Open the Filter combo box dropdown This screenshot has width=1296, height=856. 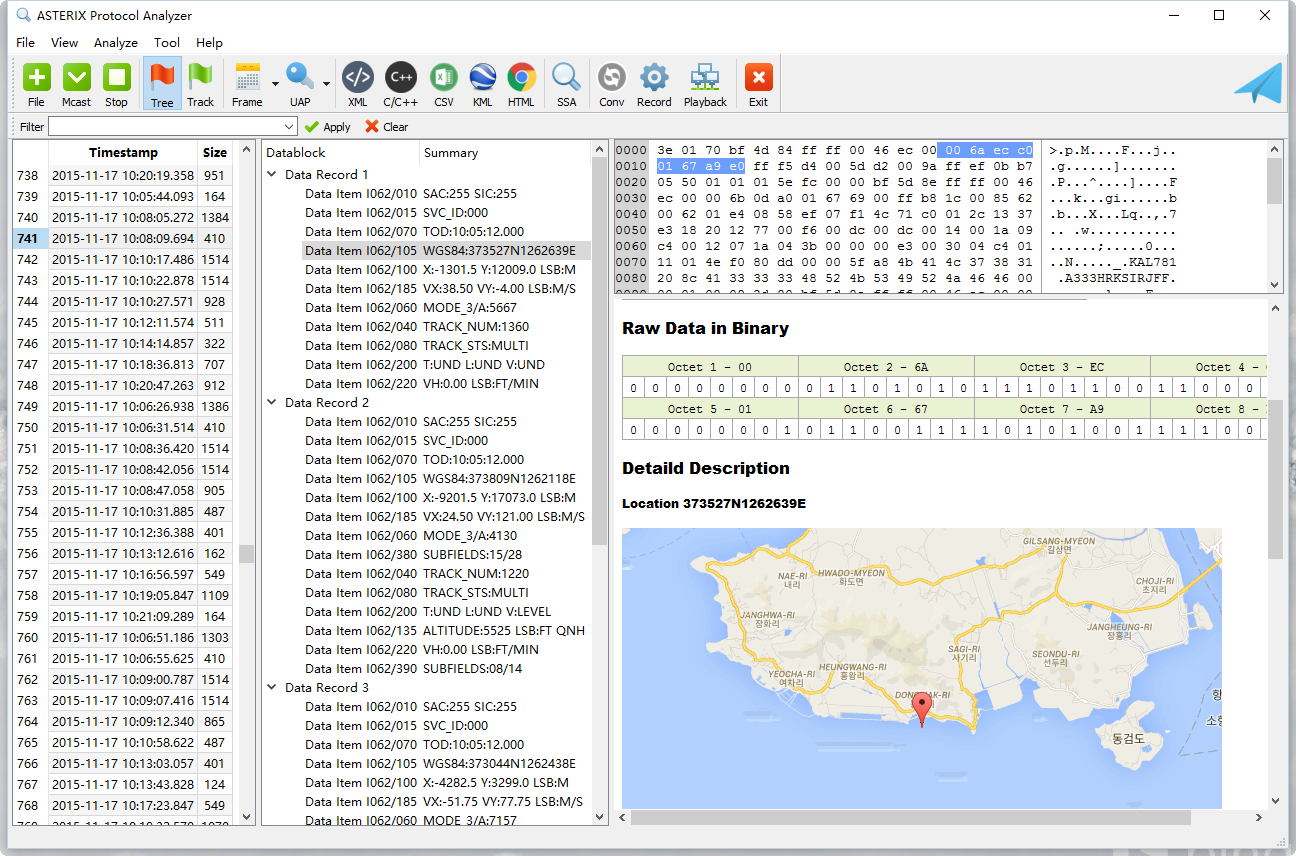pos(290,127)
